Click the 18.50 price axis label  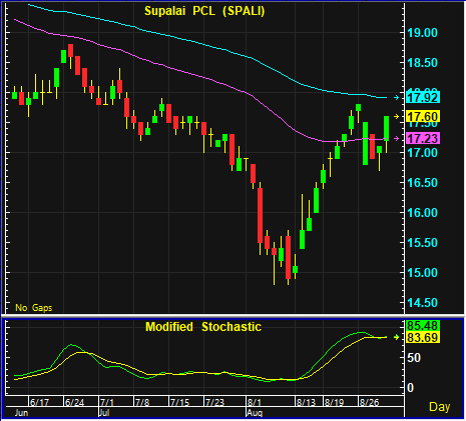(x=422, y=63)
